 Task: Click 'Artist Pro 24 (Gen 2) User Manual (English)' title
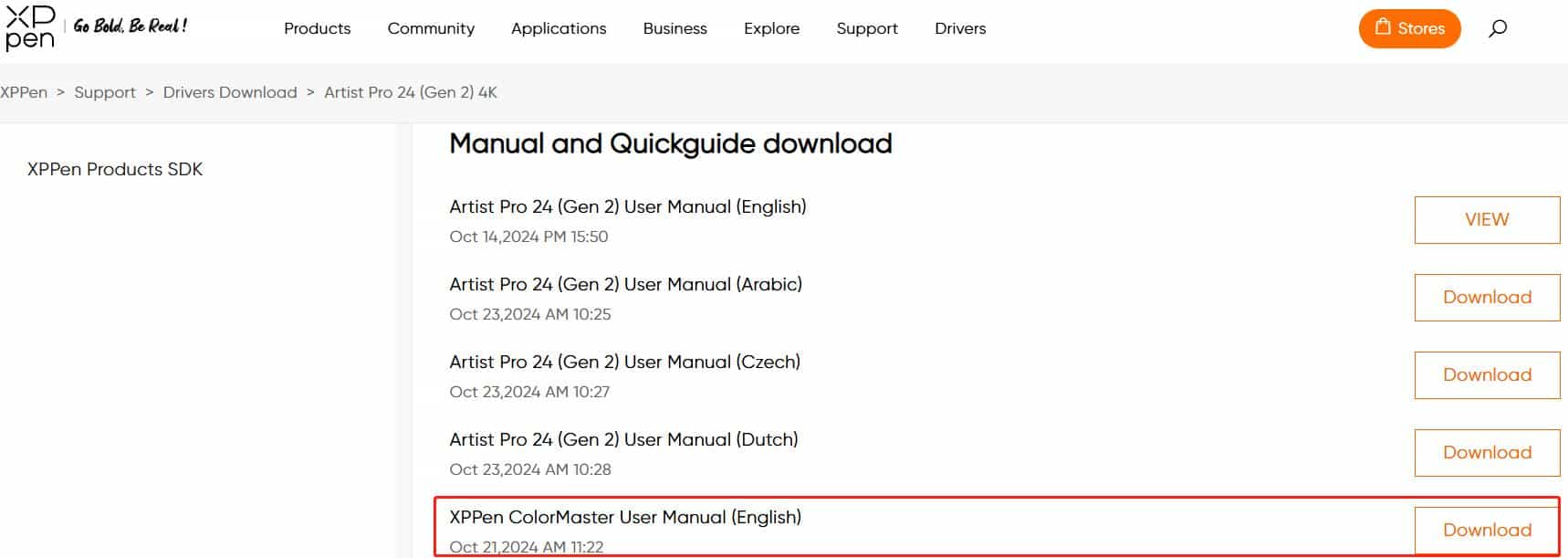point(628,206)
